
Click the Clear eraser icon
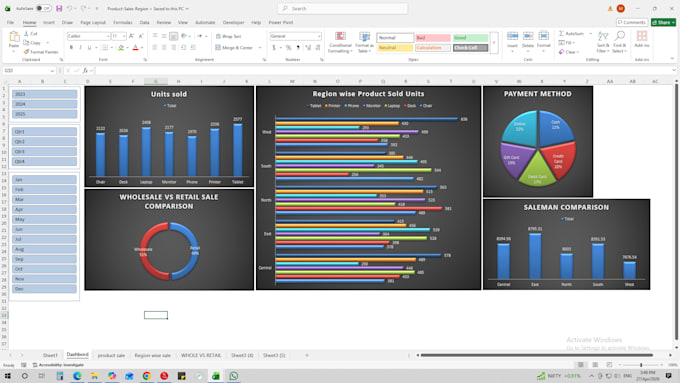point(561,52)
